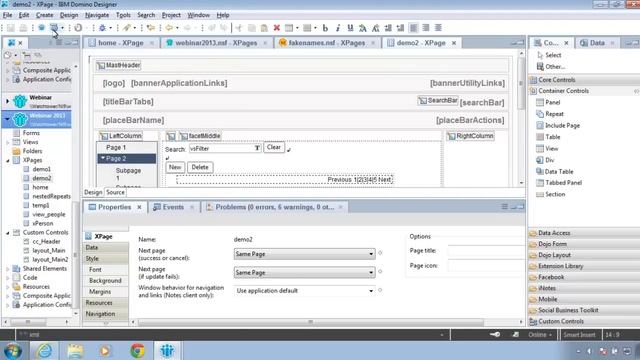Click the vsFilter search field in canvas

(225, 149)
